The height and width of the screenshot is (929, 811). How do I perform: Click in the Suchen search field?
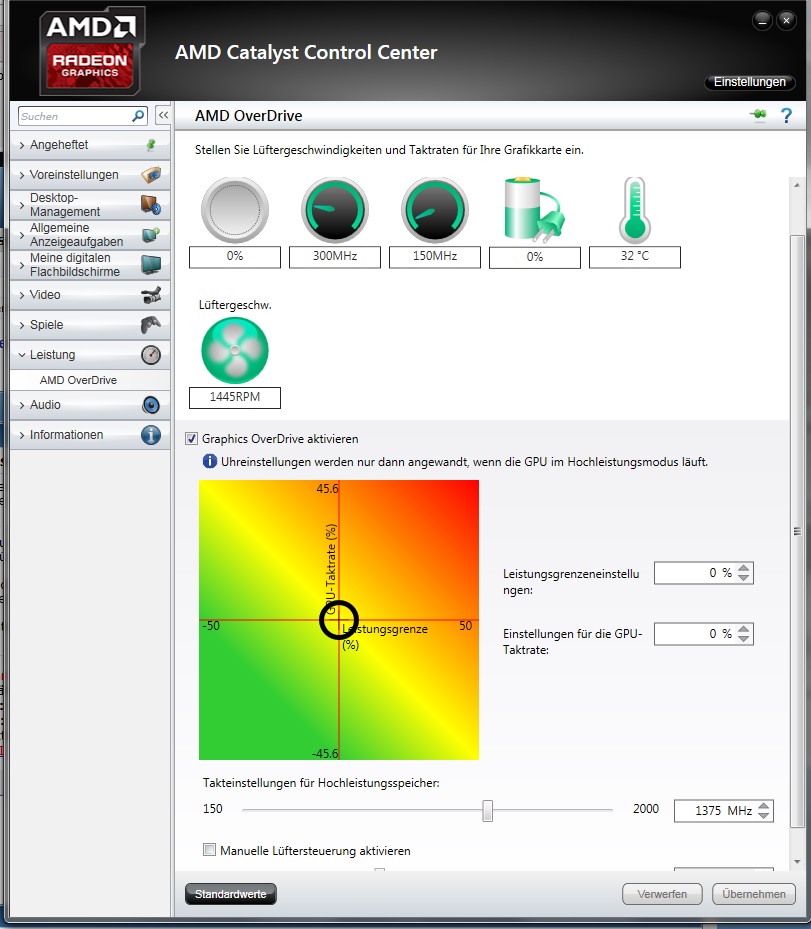coord(75,116)
